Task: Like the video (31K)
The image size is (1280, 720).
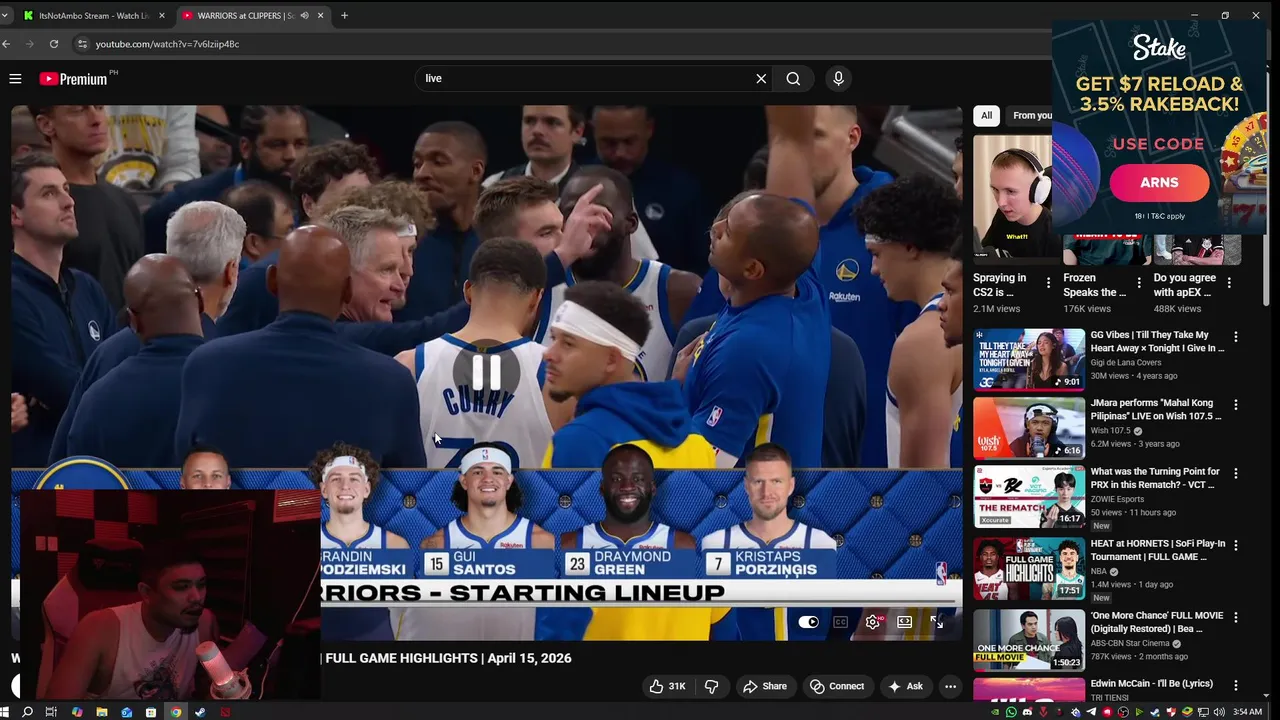Action: 667,686
